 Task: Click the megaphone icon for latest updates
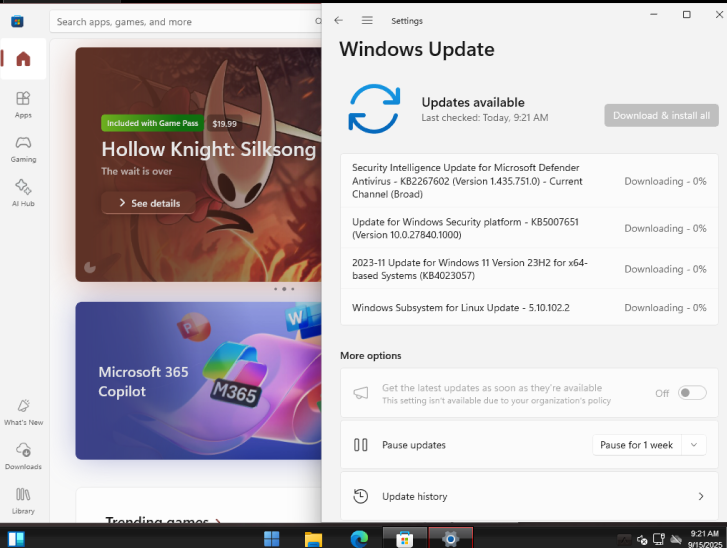coord(361,393)
